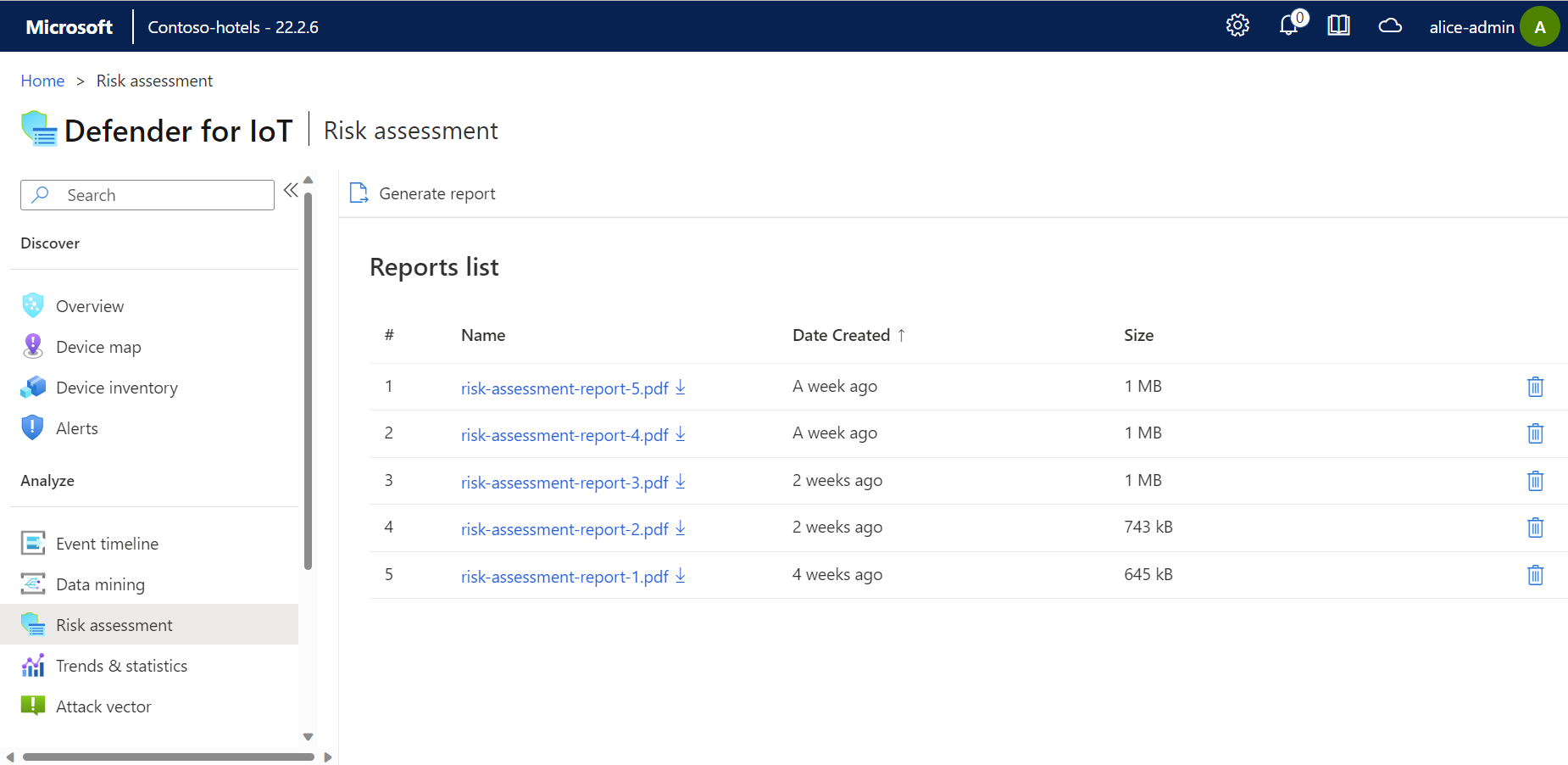Screen dimensions: 1568x765
Task: Click horizontal scrollbar left arrow
Action: (10, 757)
